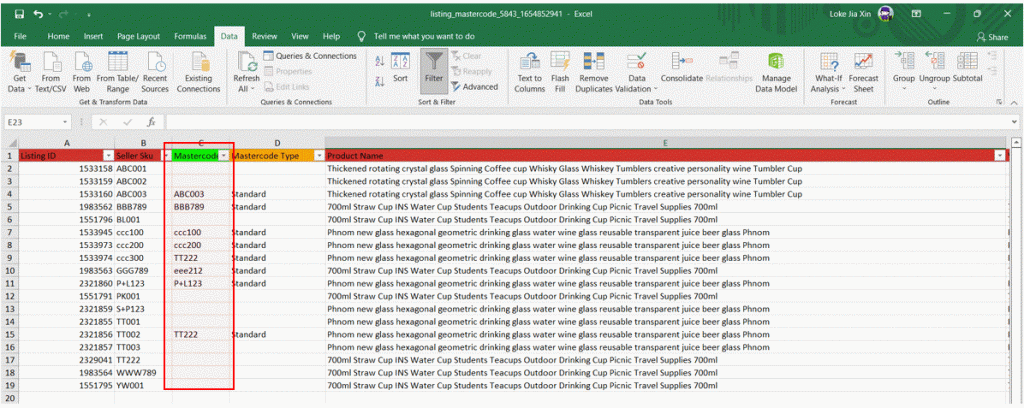Open What-If Analysis menu

pos(829,72)
